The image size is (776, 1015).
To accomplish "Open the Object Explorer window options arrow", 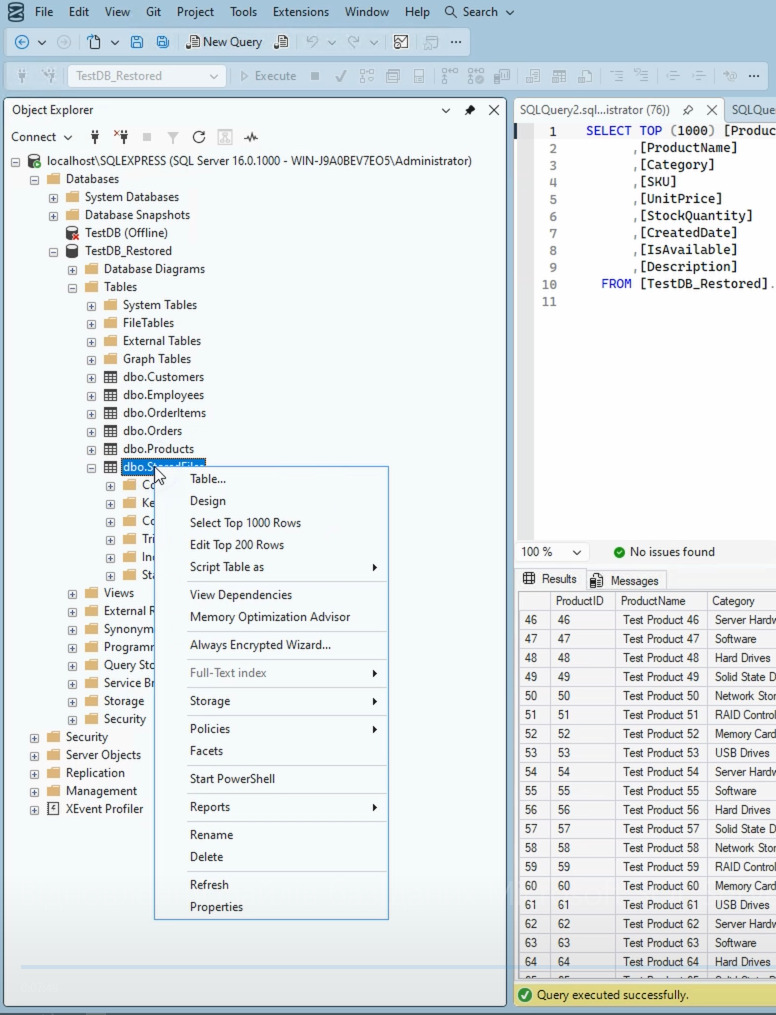I will pos(446,111).
